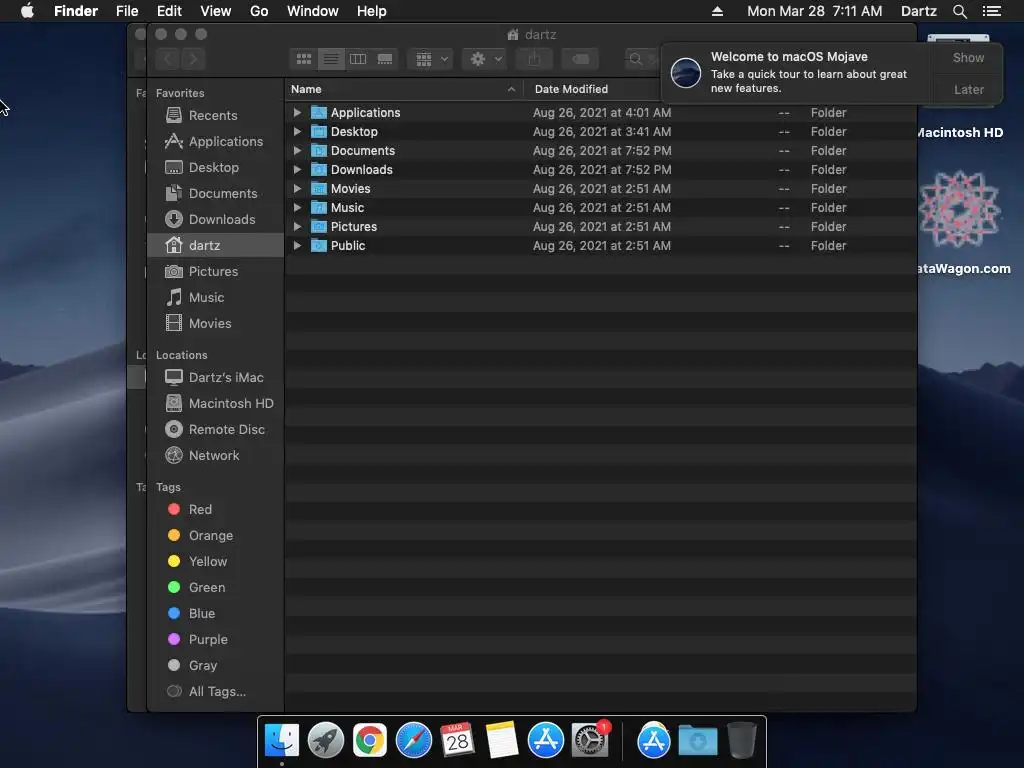The width and height of the screenshot is (1024, 768).
Task: Select Dartz's iMac under Locations
Action: [x=214, y=377]
